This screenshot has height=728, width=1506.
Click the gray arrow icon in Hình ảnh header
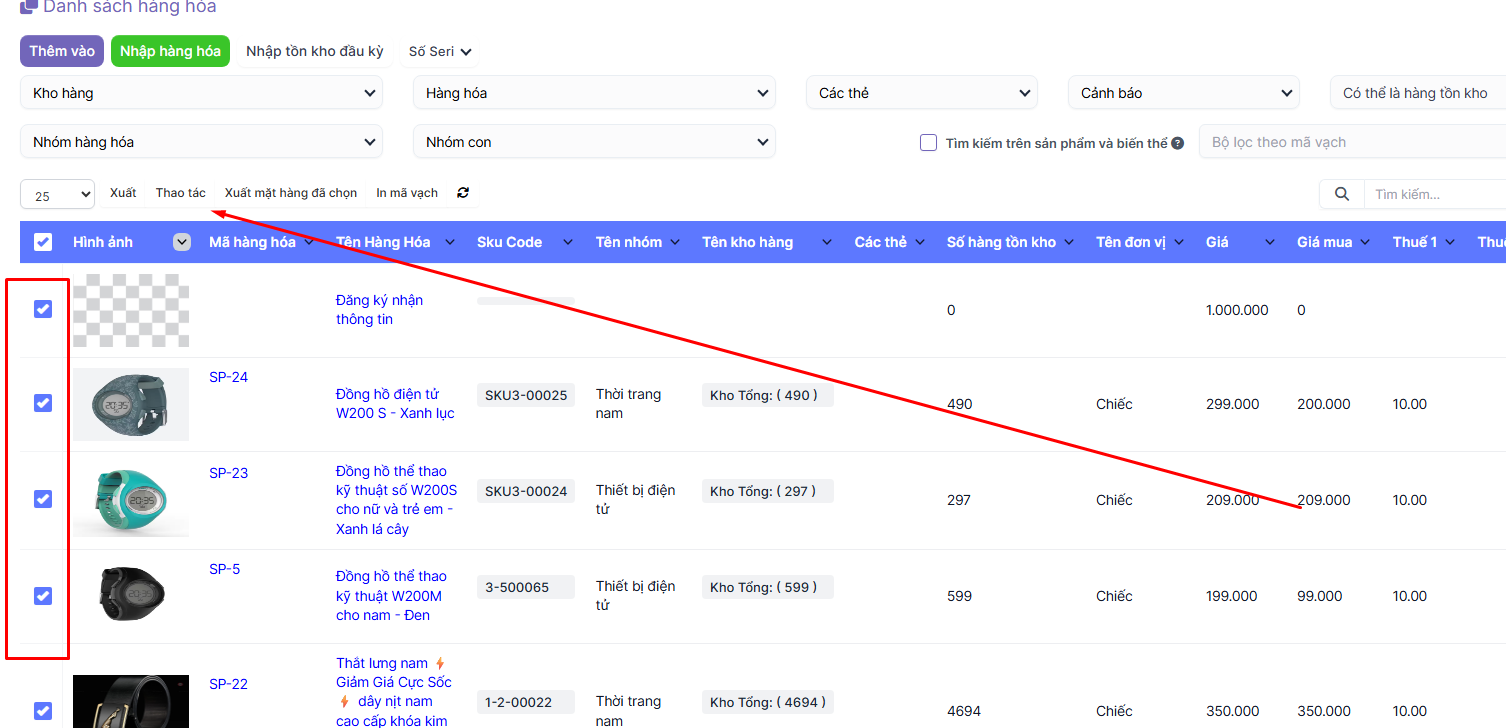(181, 242)
